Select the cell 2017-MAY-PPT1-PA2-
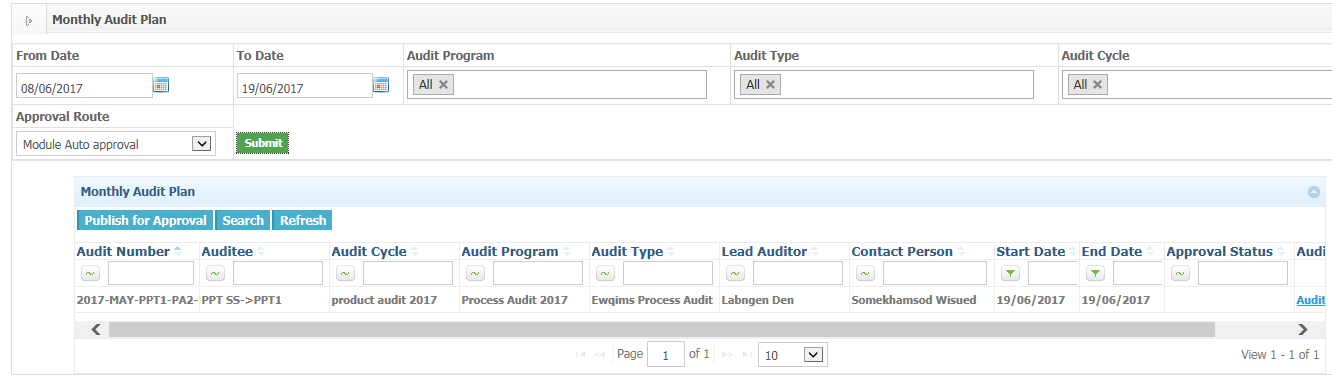This screenshot has height=385, width=1332. (137, 300)
